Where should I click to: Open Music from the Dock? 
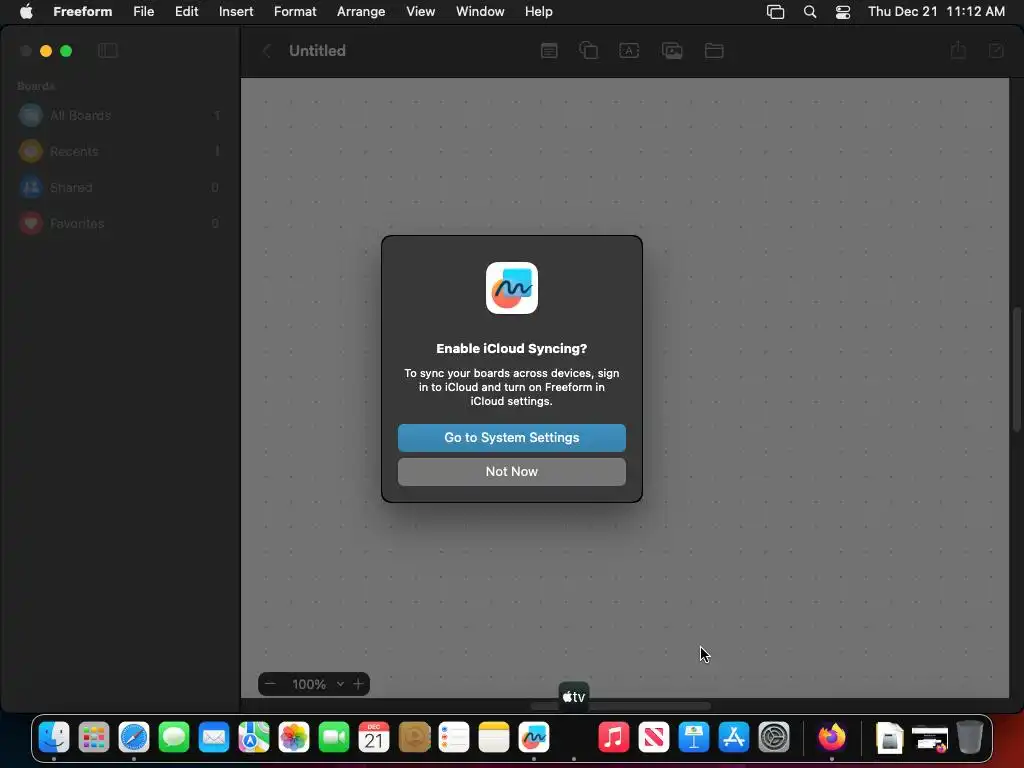point(614,738)
